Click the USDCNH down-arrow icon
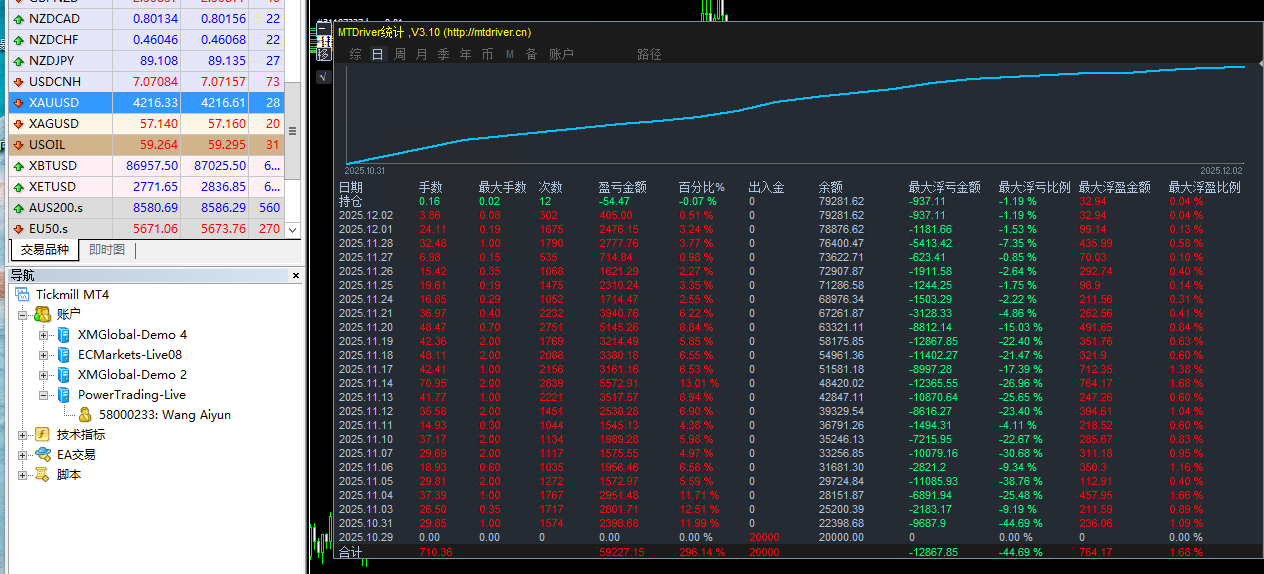Screen dimensions: 1264x574 coord(19,81)
